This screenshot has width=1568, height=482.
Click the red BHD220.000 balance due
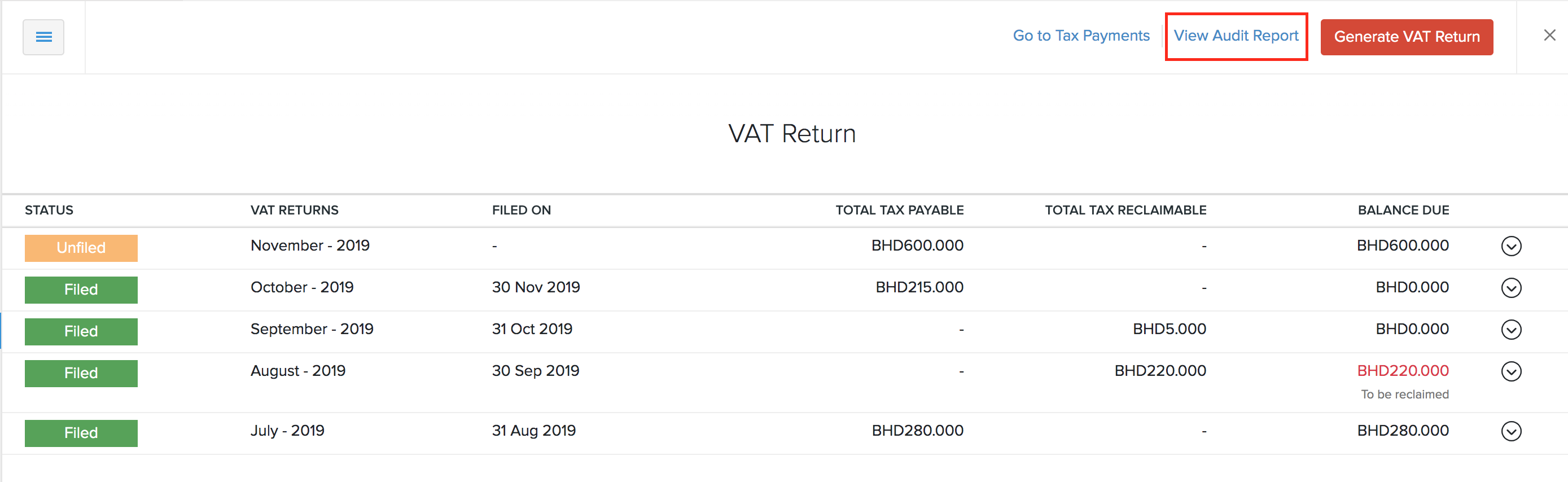point(1403,371)
